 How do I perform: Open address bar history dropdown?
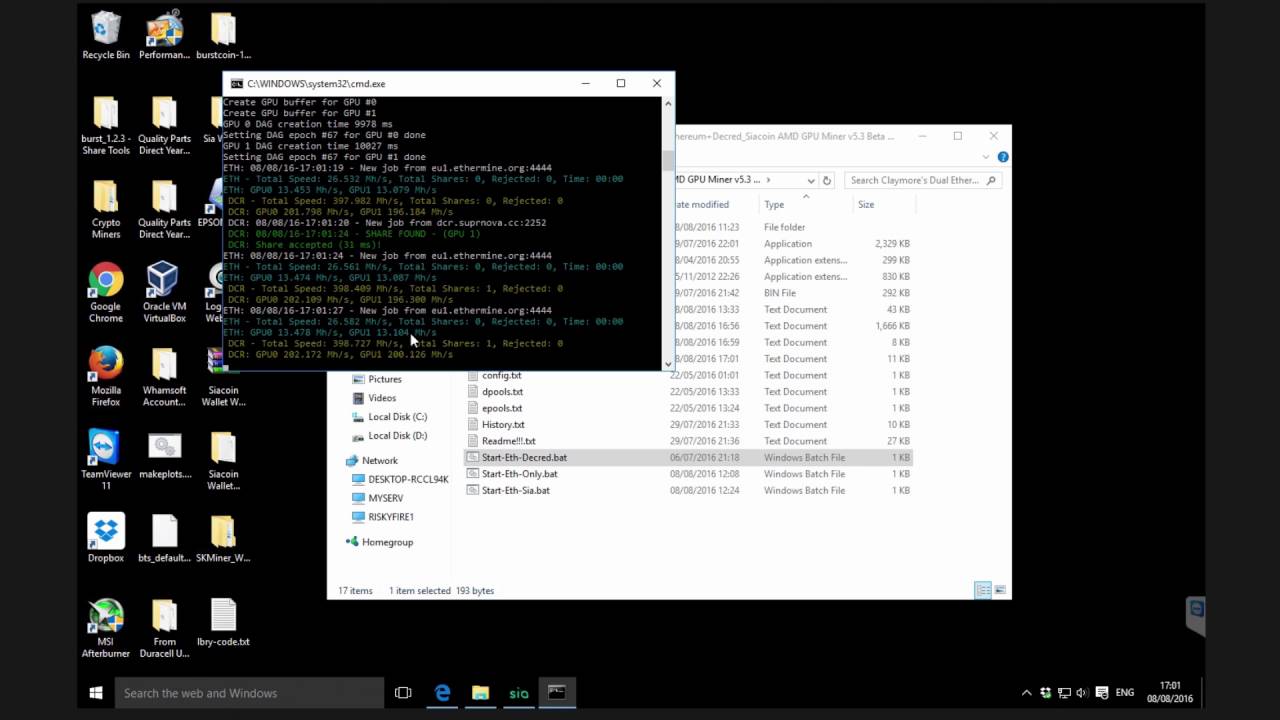pos(810,180)
